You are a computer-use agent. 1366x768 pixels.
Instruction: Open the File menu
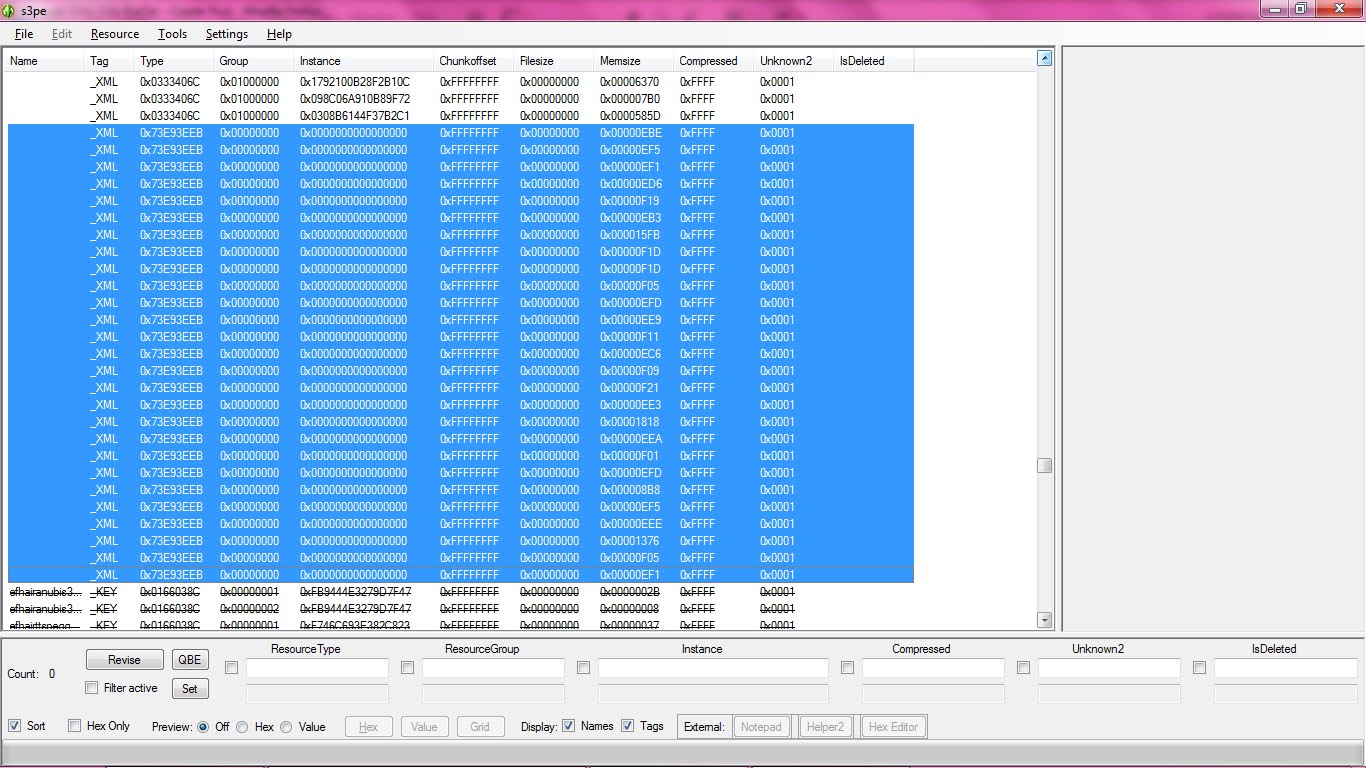click(x=23, y=33)
